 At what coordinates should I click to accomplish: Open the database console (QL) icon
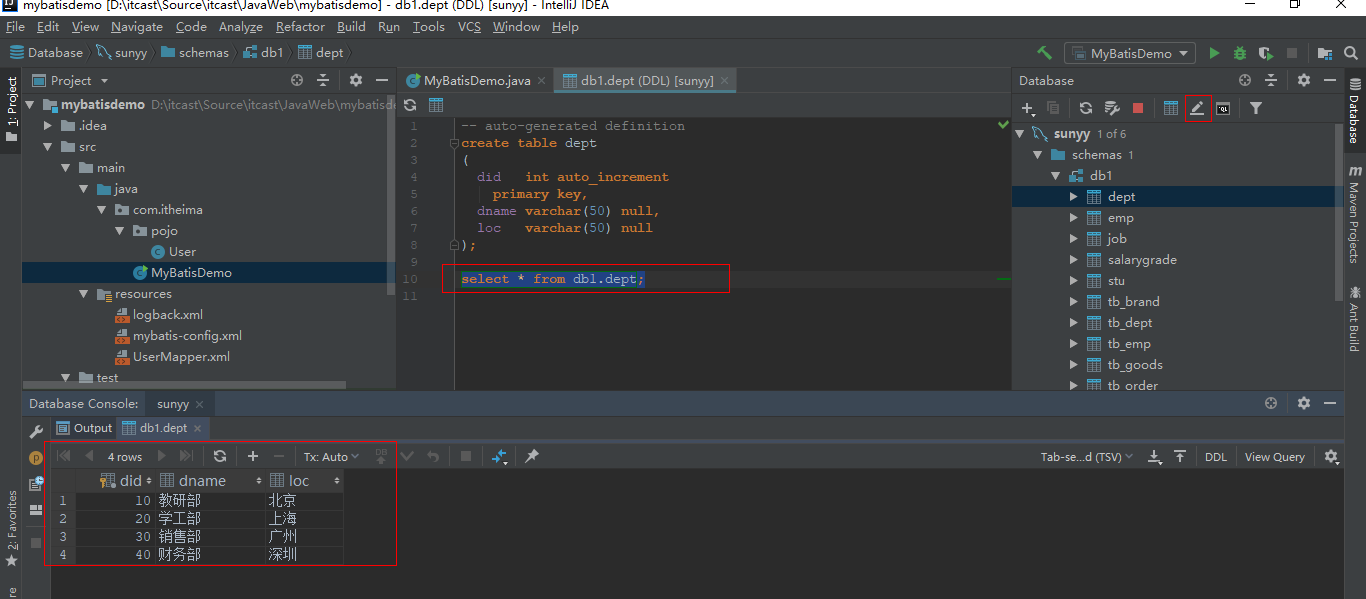click(1222, 108)
